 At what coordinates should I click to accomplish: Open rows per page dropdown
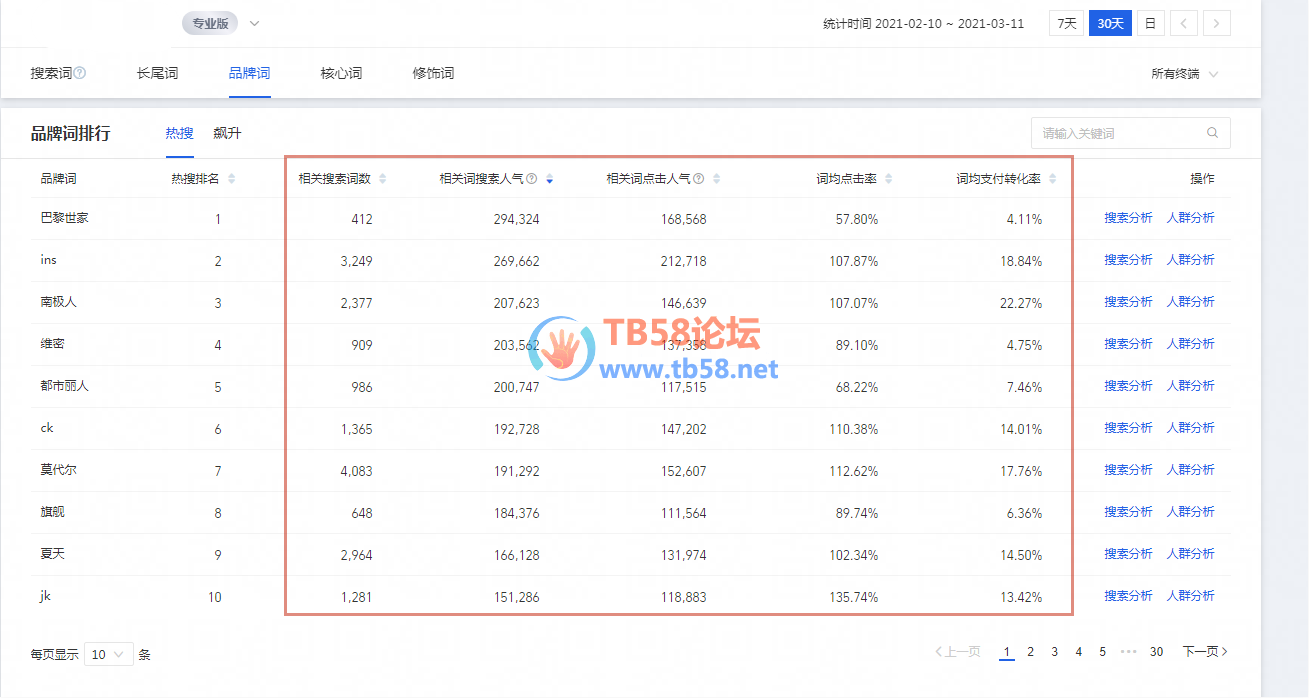[x=108, y=654]
